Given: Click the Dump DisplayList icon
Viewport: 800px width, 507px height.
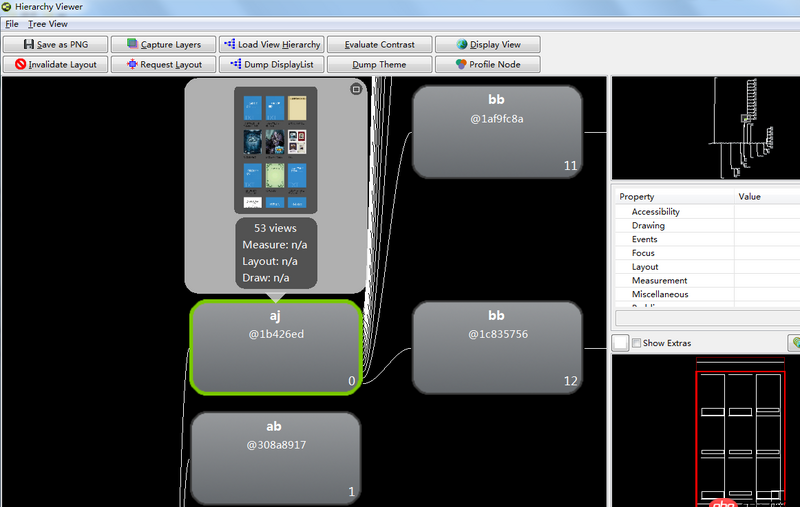Looking at the screenshot, I should coord(236,64).
